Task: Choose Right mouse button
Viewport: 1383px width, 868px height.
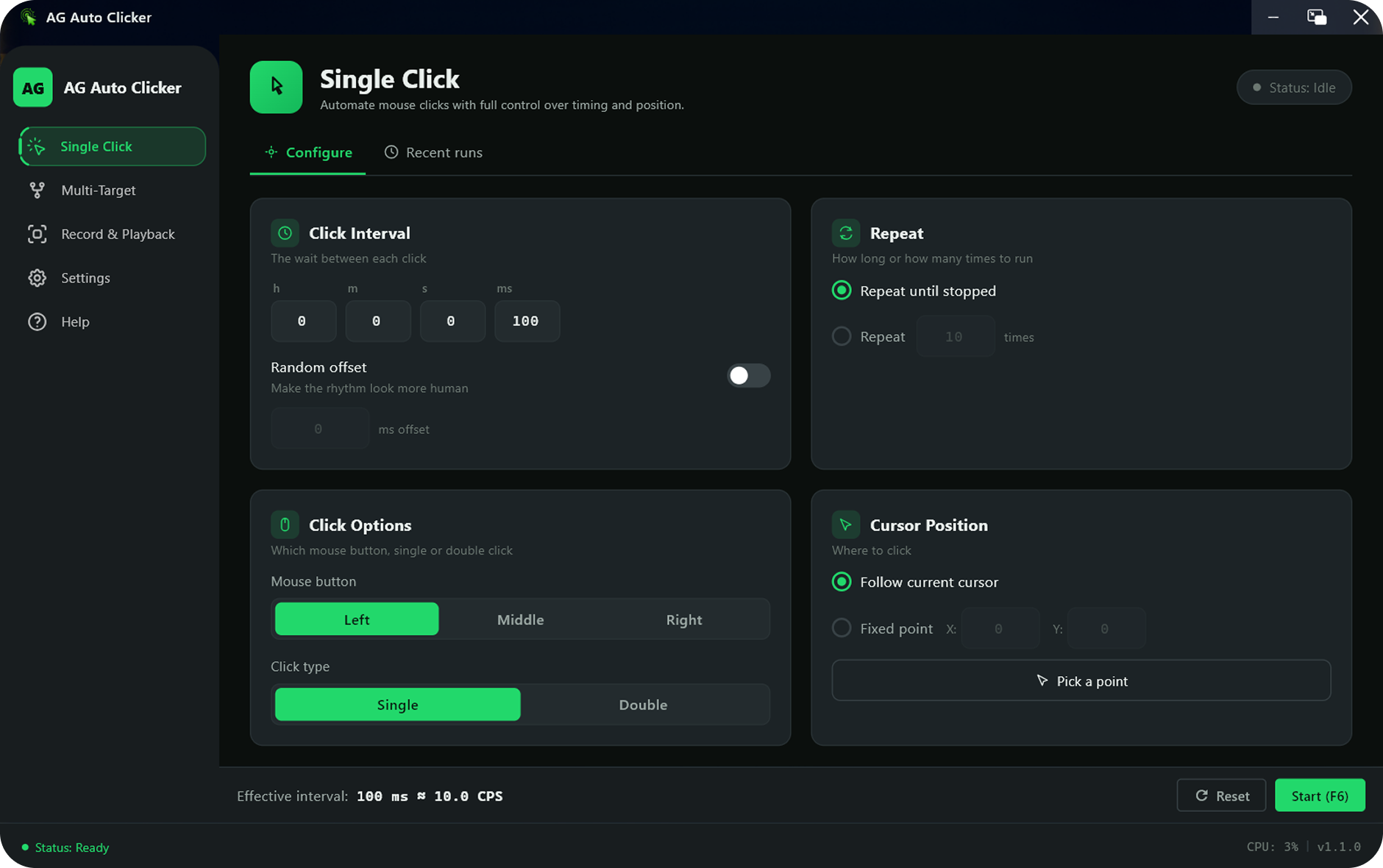Action: (684, 619)
